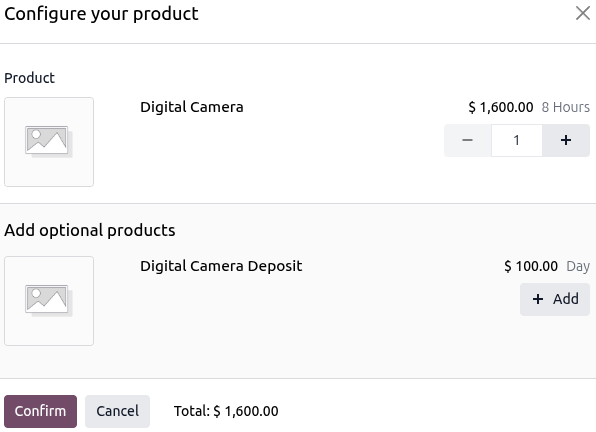Click the 8 Hours duration label
The image size is (596, 432).
[x=566, y=107]
